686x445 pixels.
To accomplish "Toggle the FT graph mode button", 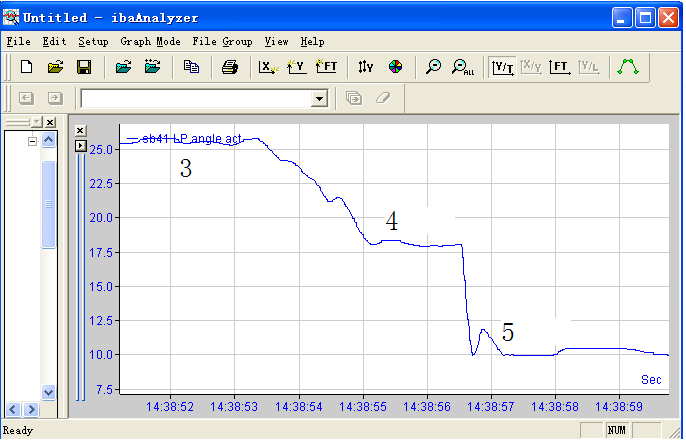I will [x=560, y=67].
